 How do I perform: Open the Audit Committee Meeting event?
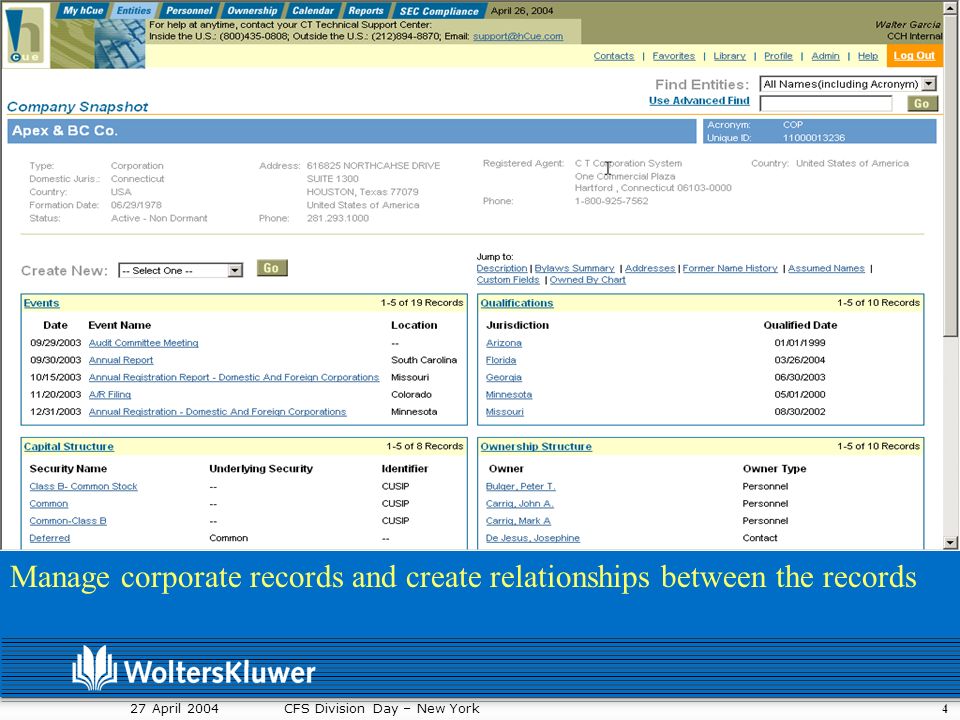[x=143, y=343]
